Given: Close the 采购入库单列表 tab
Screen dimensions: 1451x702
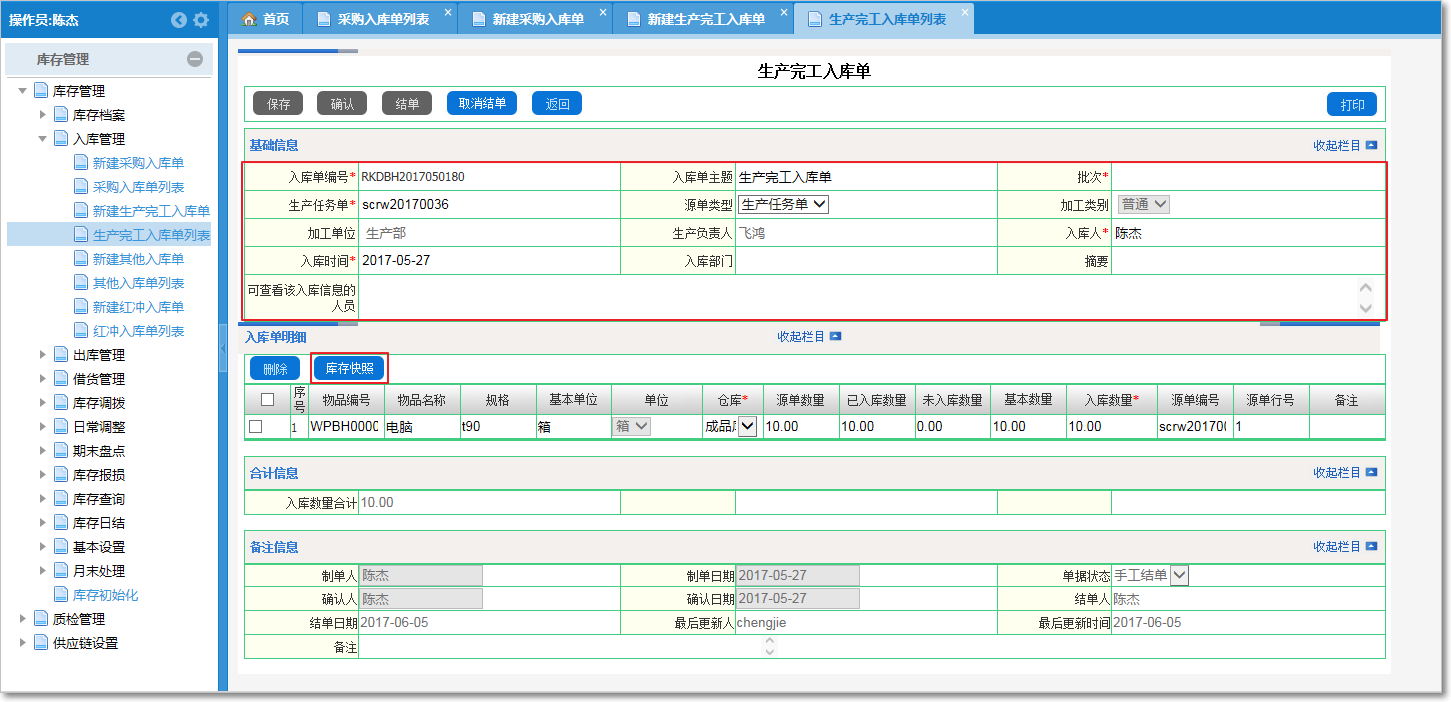Looking at the screenshot, I should point(447,13).
